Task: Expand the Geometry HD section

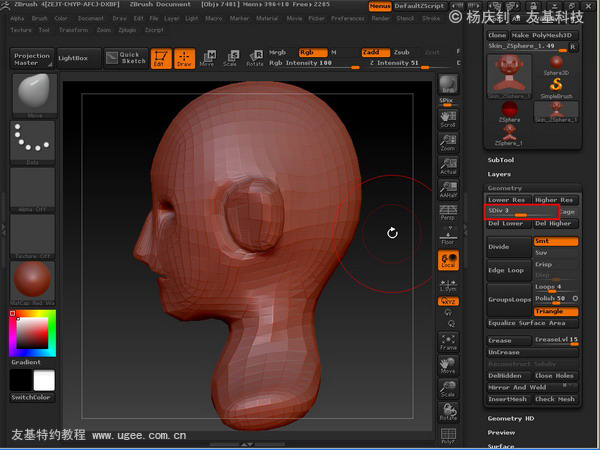Action: (x=510, y=419)
